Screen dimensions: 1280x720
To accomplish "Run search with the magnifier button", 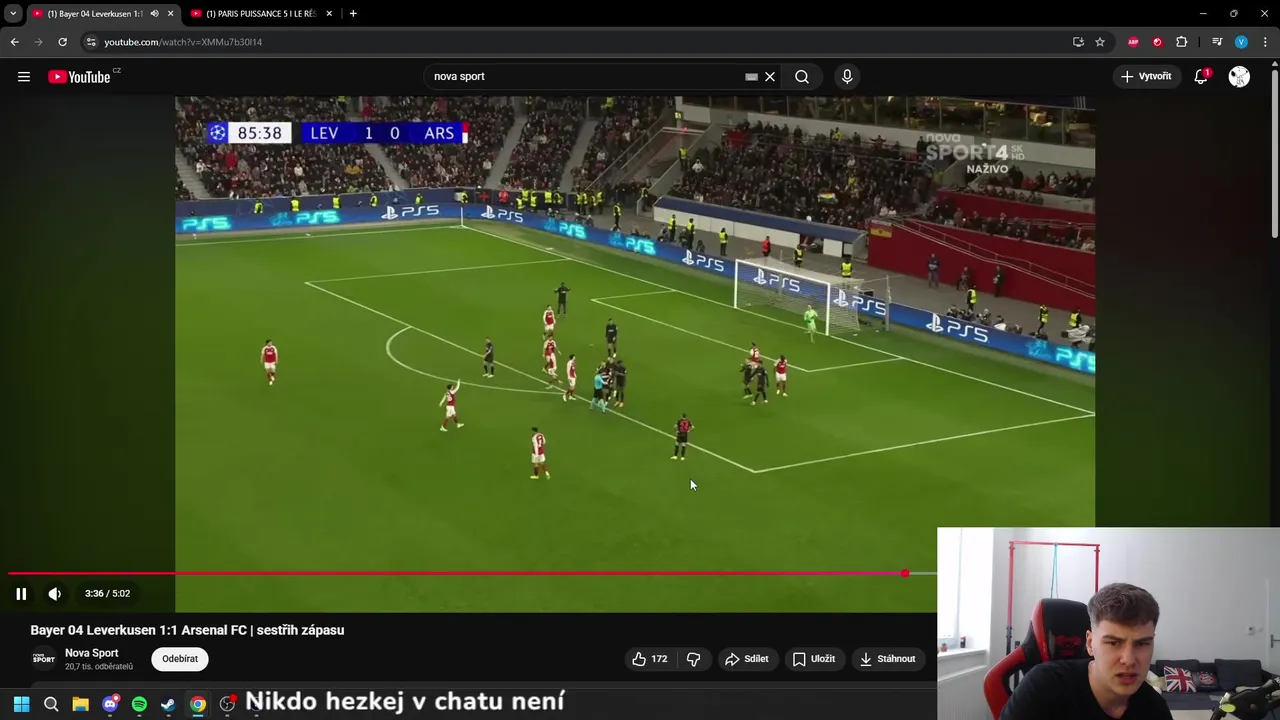I will pos(802,77).
